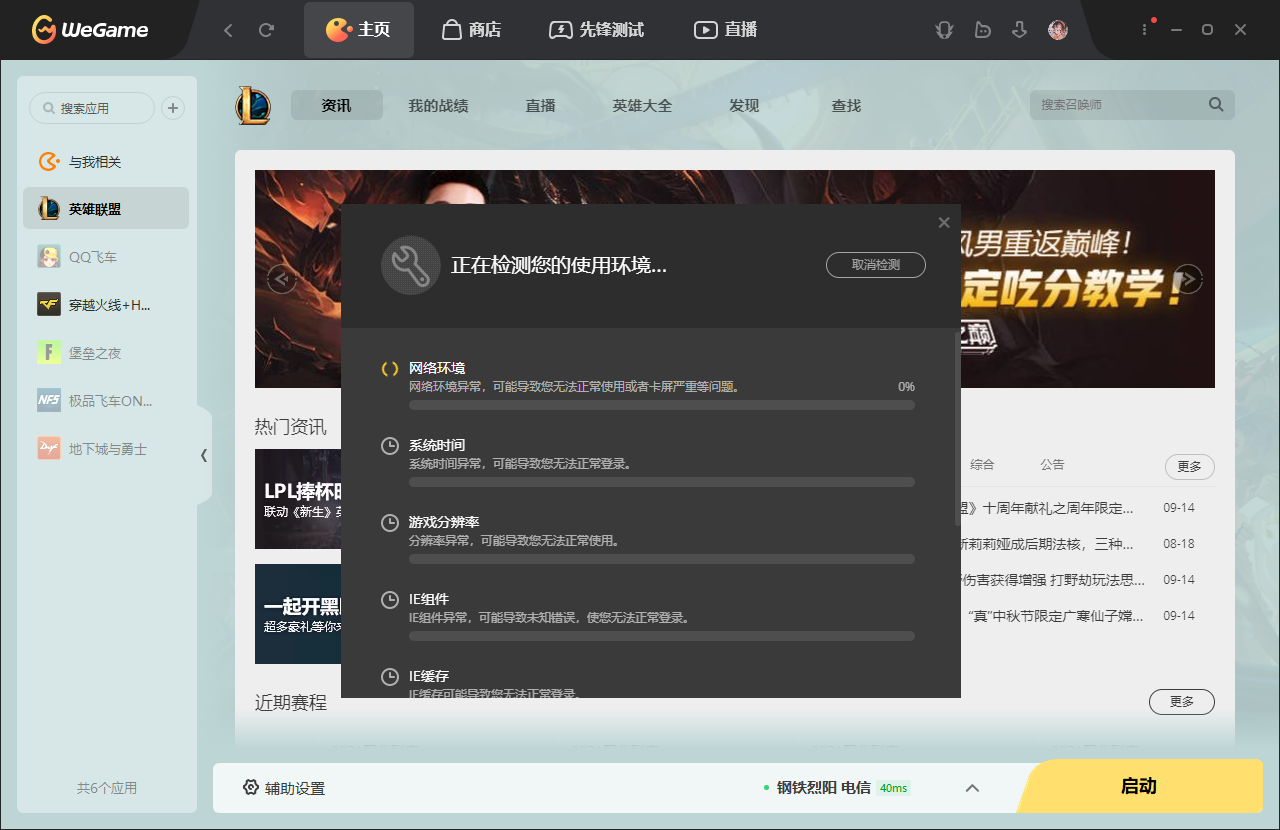Click 取消检测 button

[876, 265]
